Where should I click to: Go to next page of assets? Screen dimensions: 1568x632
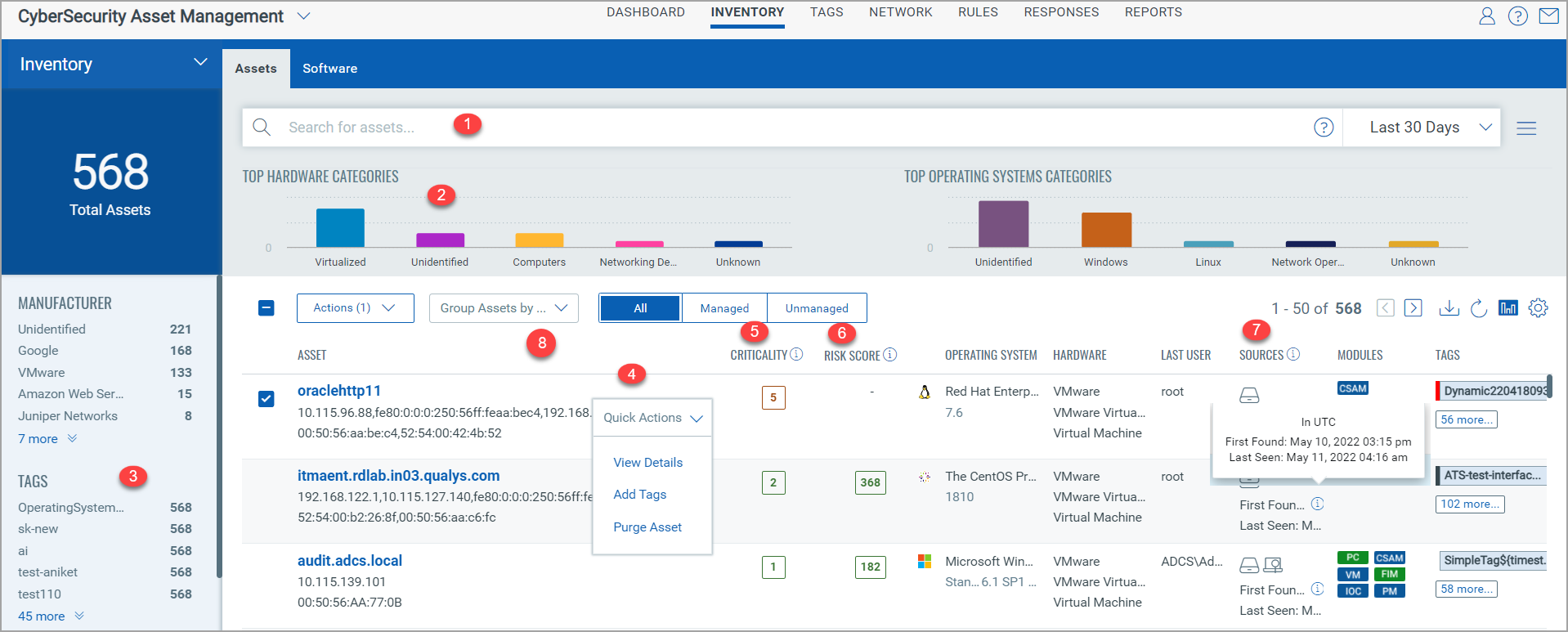pos(1413,308)
